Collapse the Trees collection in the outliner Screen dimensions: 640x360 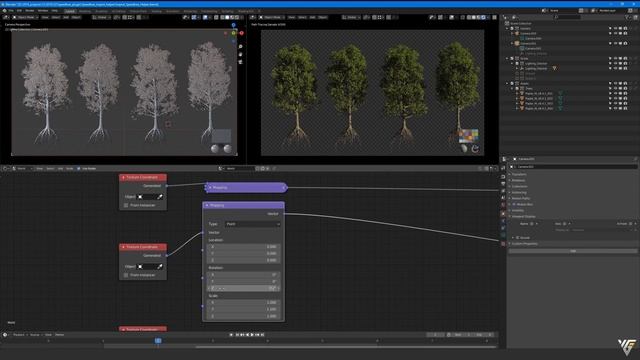click(512, 89)
